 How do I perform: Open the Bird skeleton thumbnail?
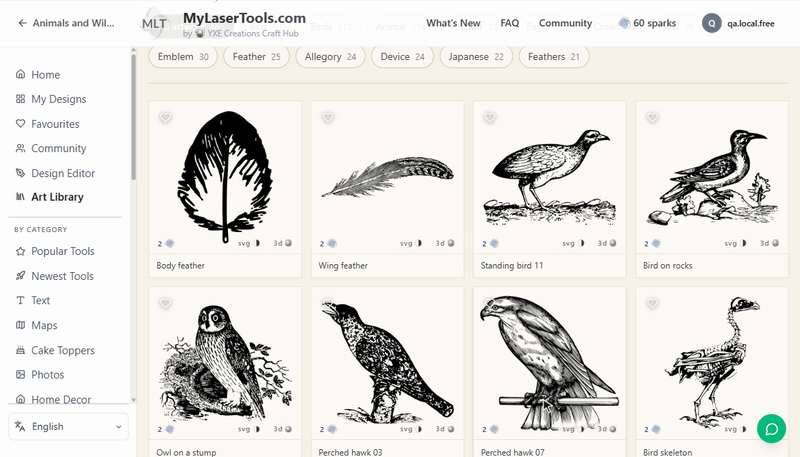(712, 362)
